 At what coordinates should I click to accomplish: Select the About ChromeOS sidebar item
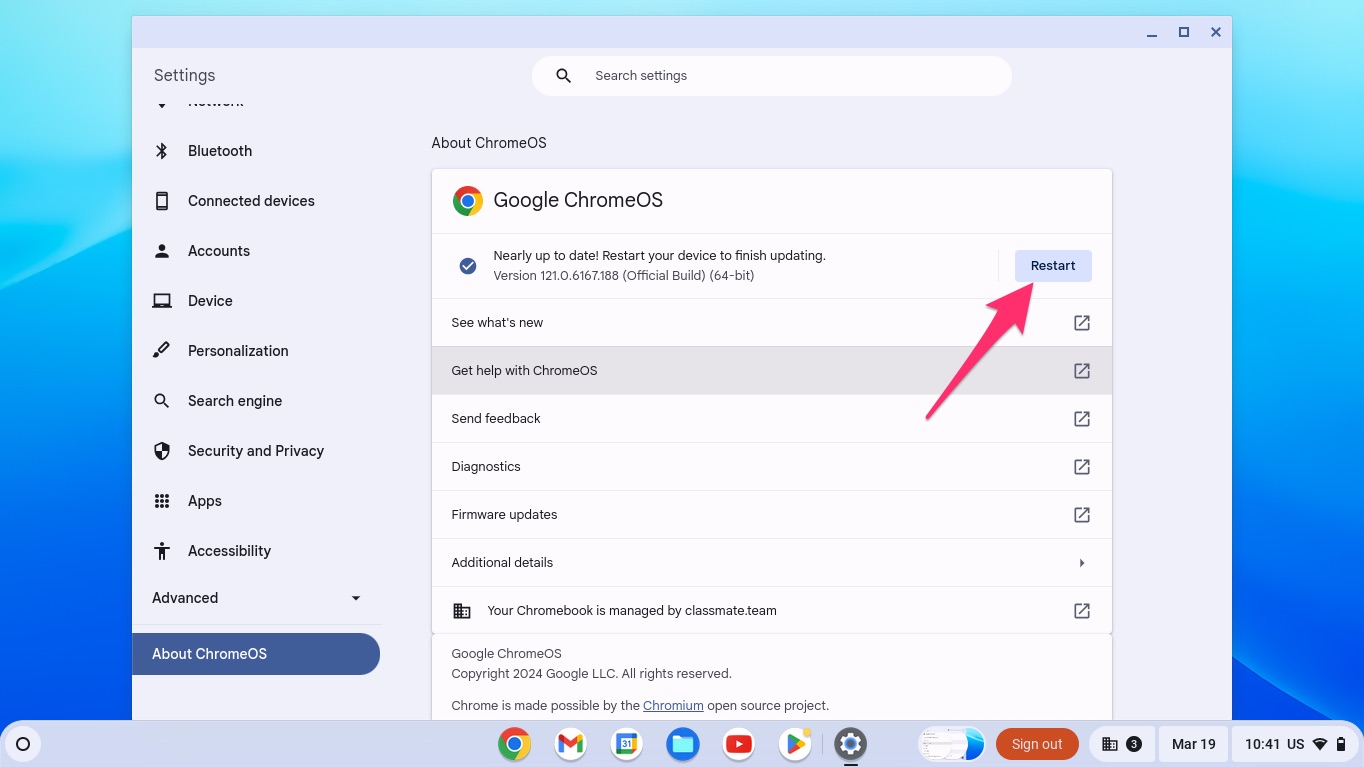[x=256, y=654]
